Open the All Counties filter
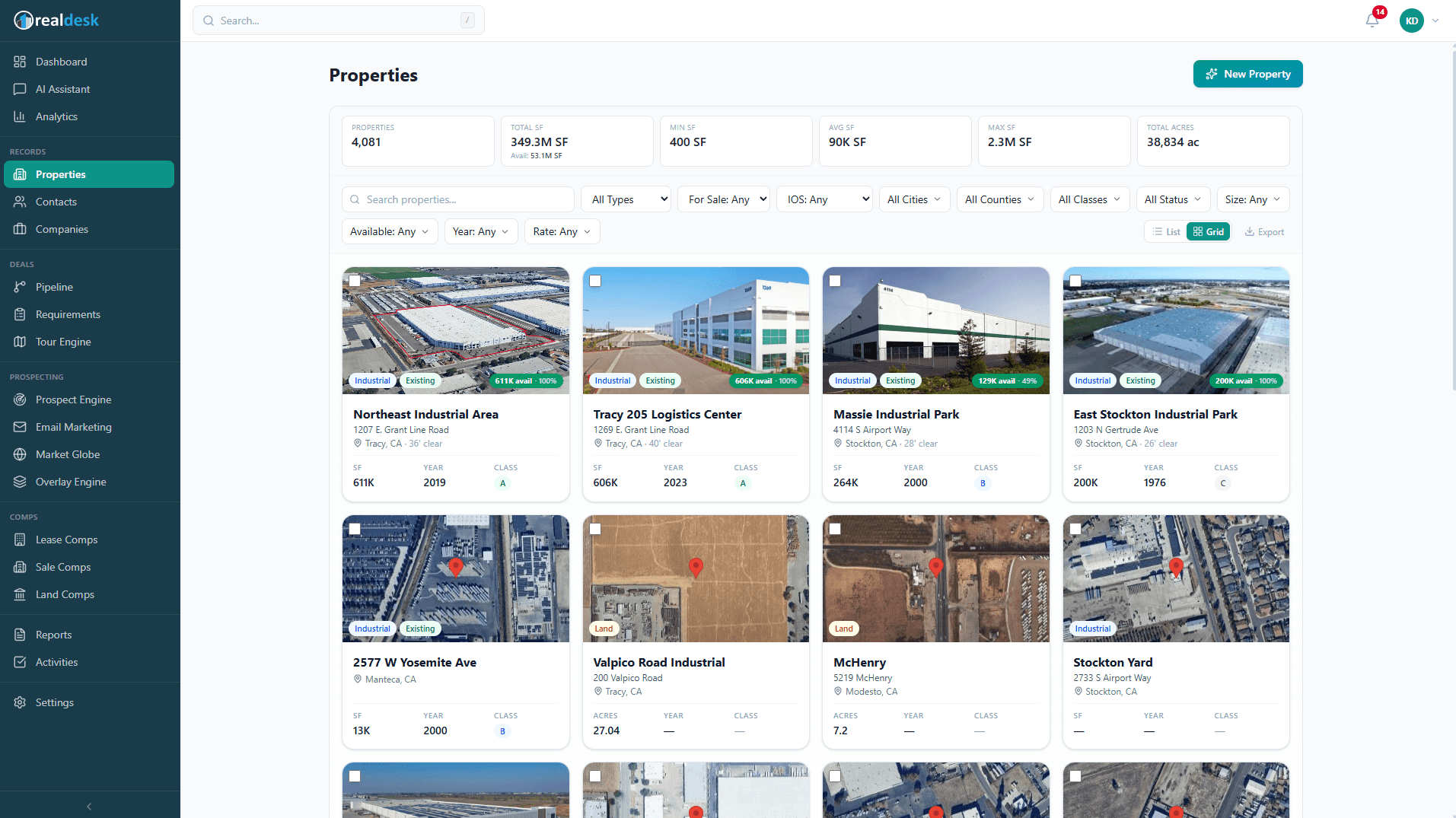The height and width of the screenshot is (818, 1456). (x=999, y=199)
